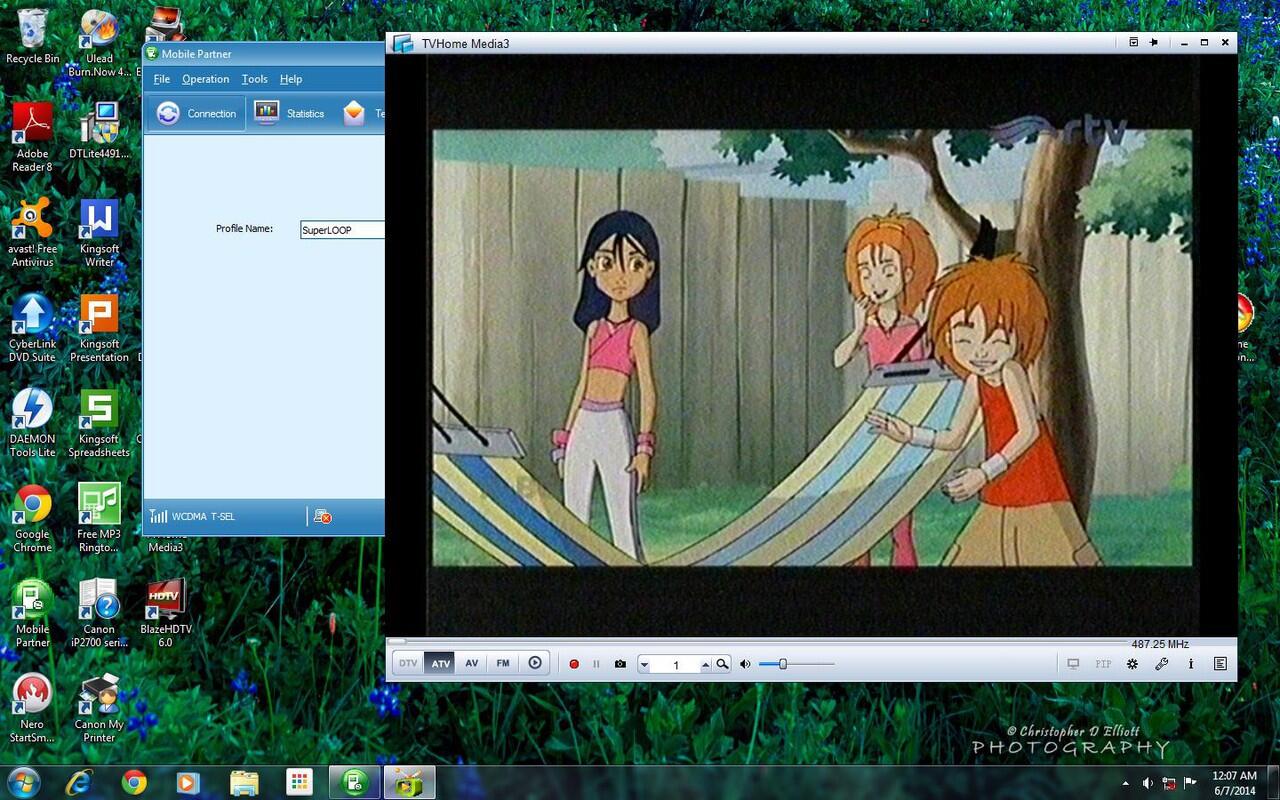
Task: Open Google Chrome desktop shortcut
Action: pos(32,517)
